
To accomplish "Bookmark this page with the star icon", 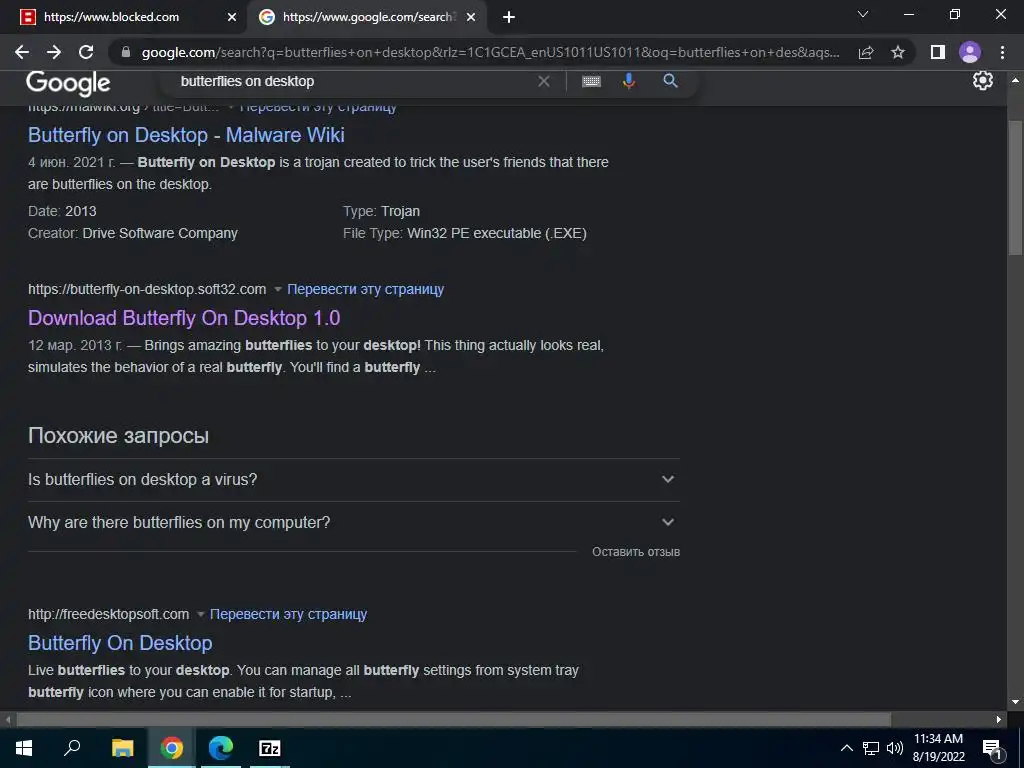I will [898, 52].
